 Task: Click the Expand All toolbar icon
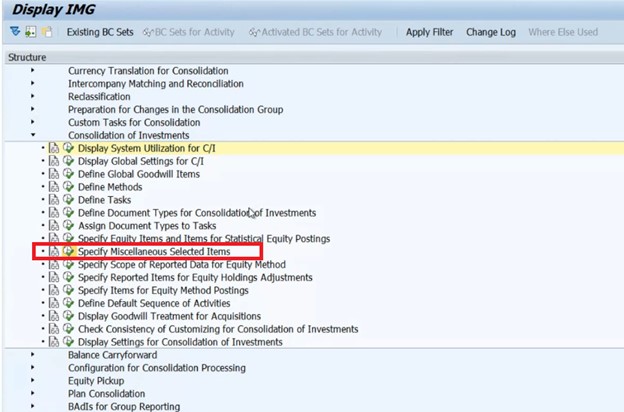15,31
